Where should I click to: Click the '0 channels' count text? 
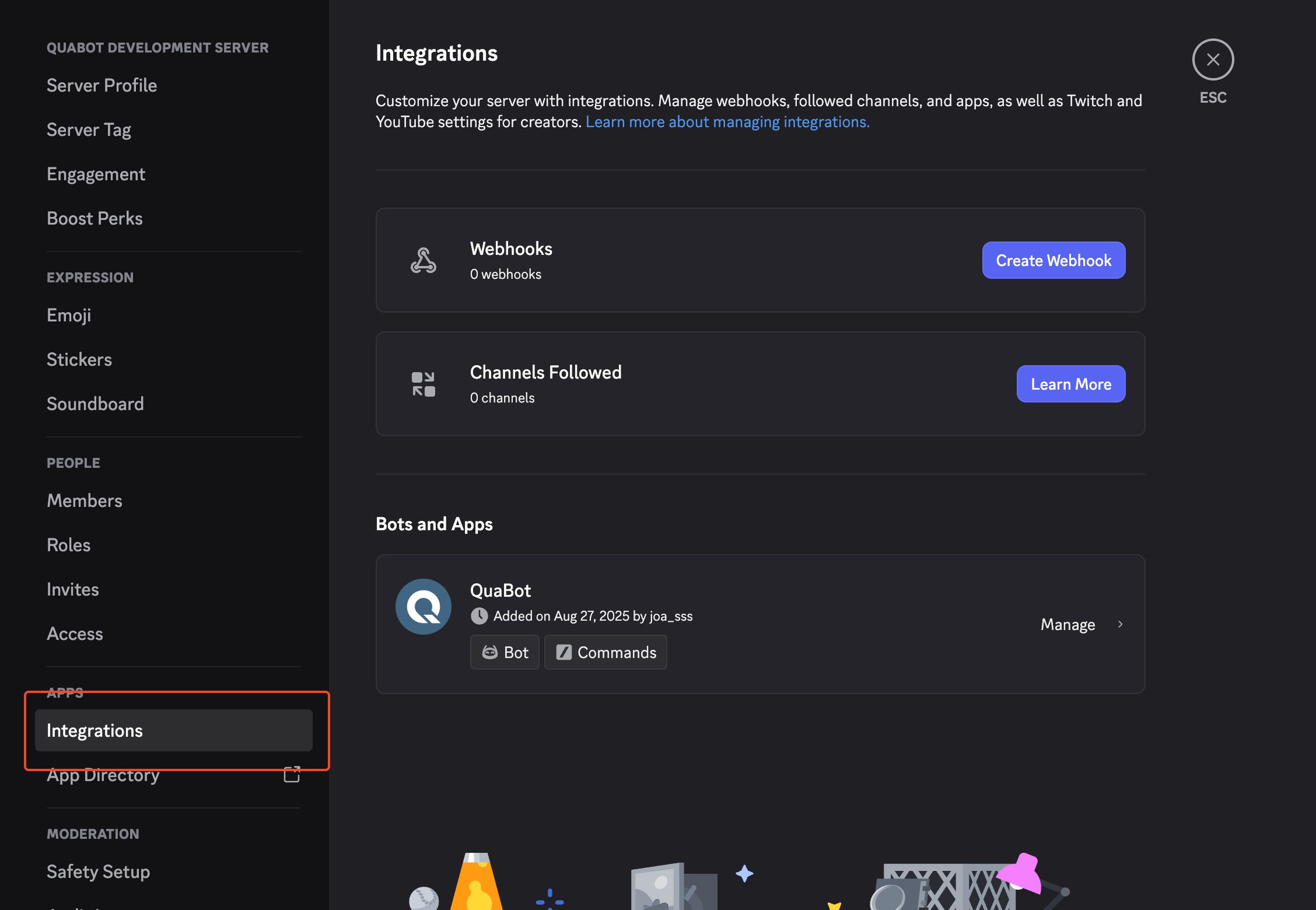point(502,398)
